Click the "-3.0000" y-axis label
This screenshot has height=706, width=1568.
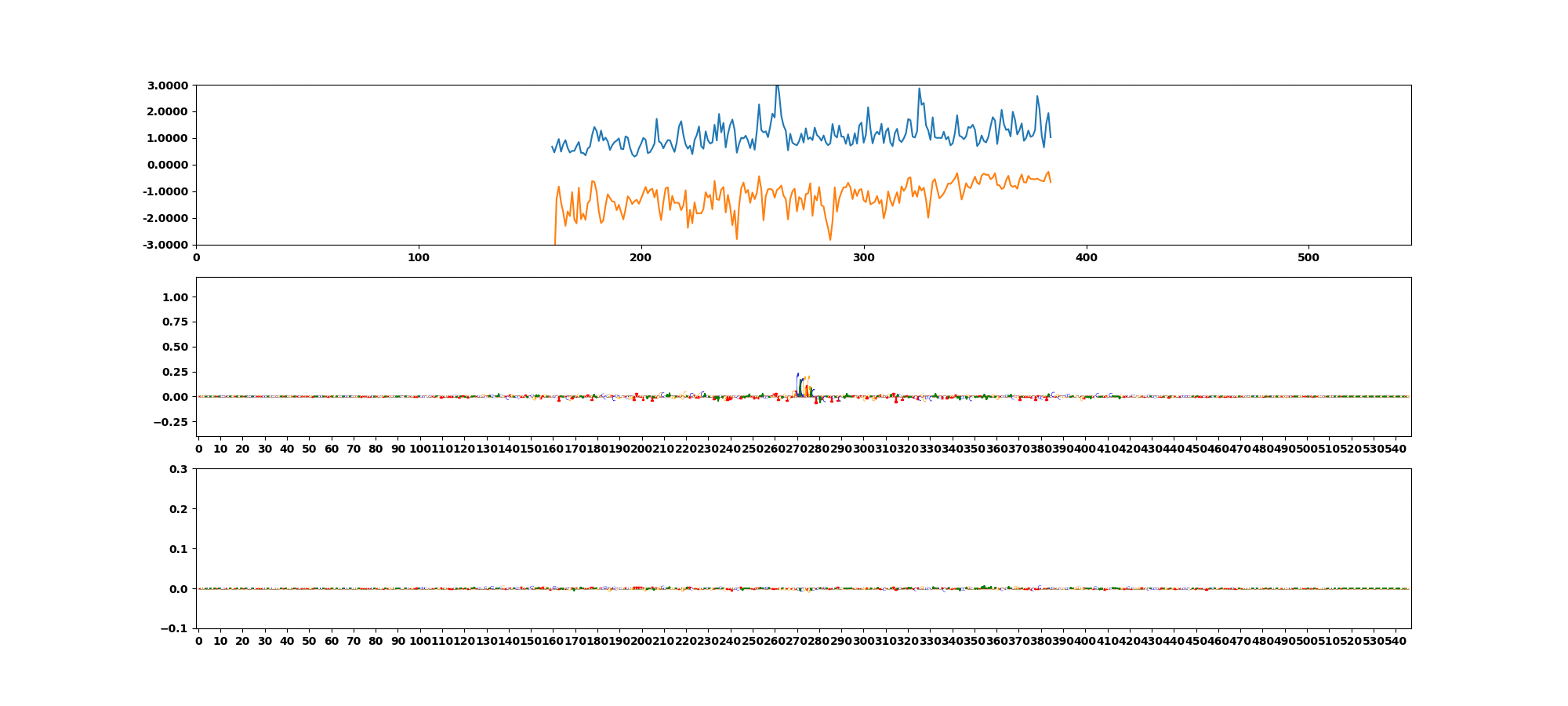click(165, 245)
